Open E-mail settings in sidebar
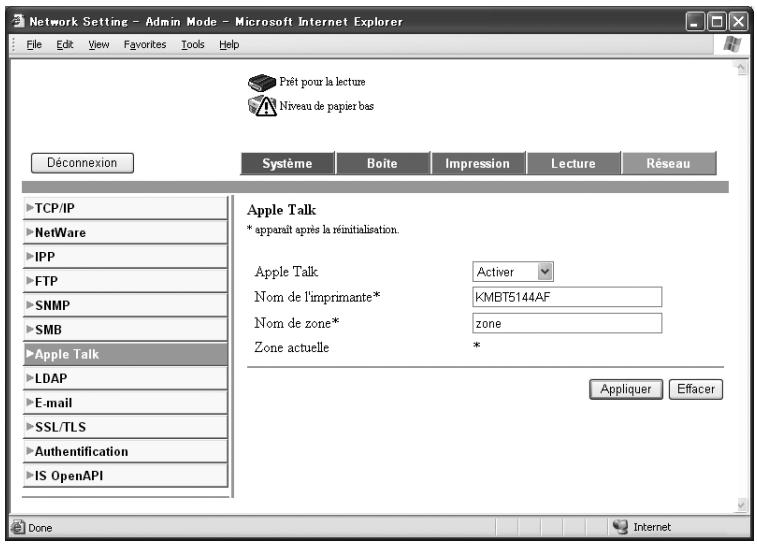Screen dimensions: 757x545 pos(125,403)
